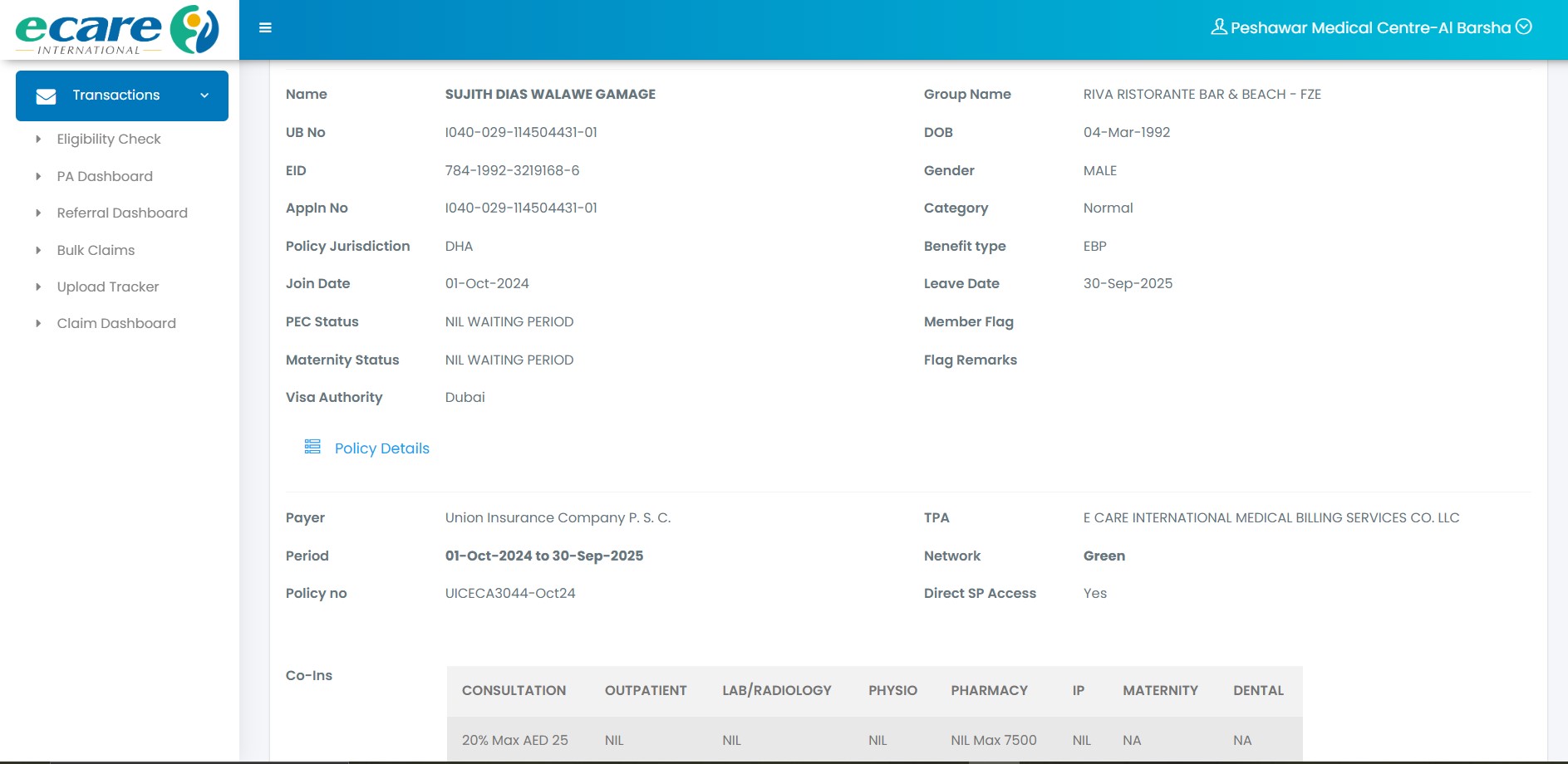Click the ecare International logo
This screenshot has height=764, width=1568.
tap(116, 30)
